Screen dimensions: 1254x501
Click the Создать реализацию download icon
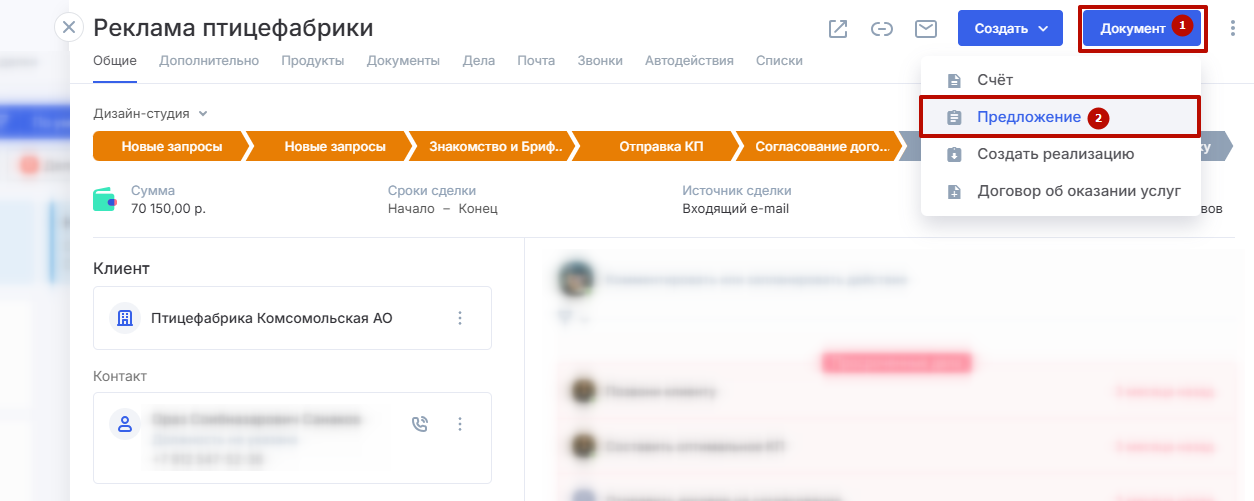point(954,155)
